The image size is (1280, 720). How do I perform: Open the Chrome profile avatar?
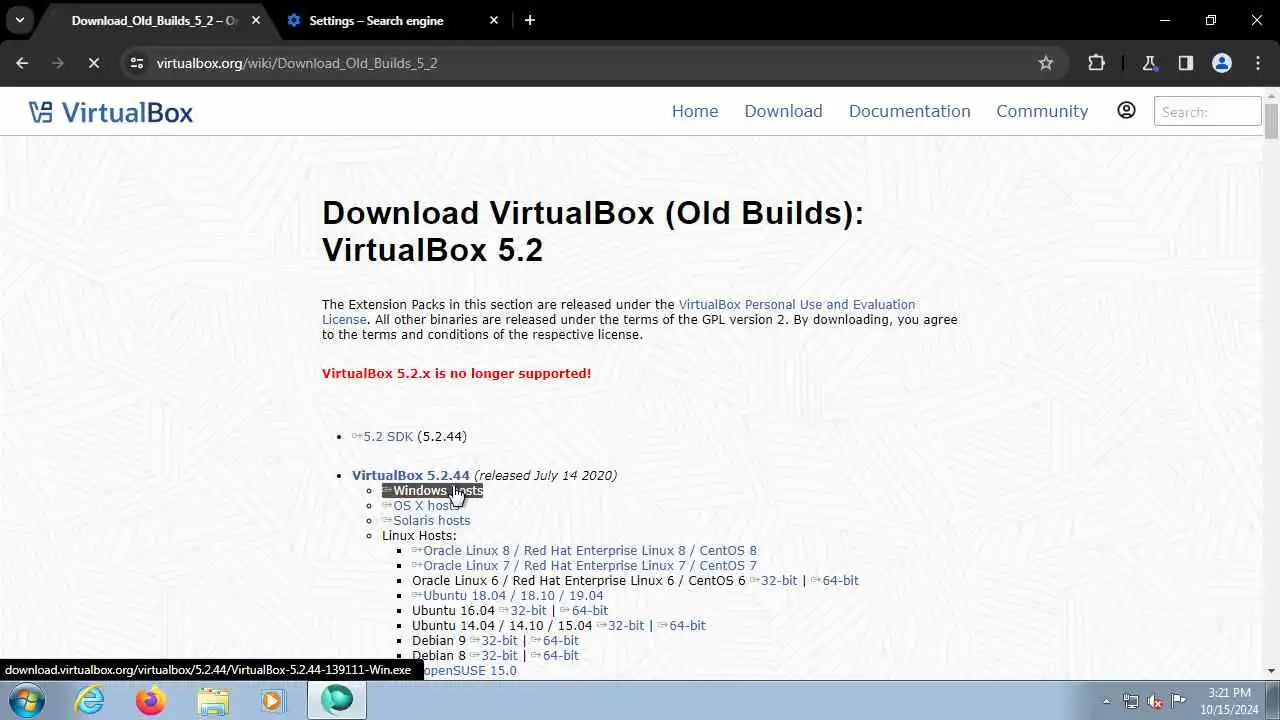1222,63
